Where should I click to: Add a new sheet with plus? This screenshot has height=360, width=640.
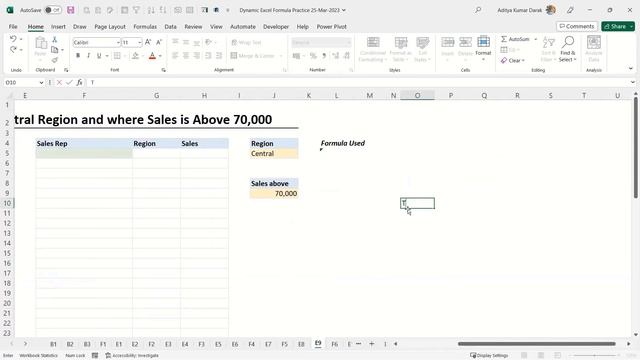371,344
